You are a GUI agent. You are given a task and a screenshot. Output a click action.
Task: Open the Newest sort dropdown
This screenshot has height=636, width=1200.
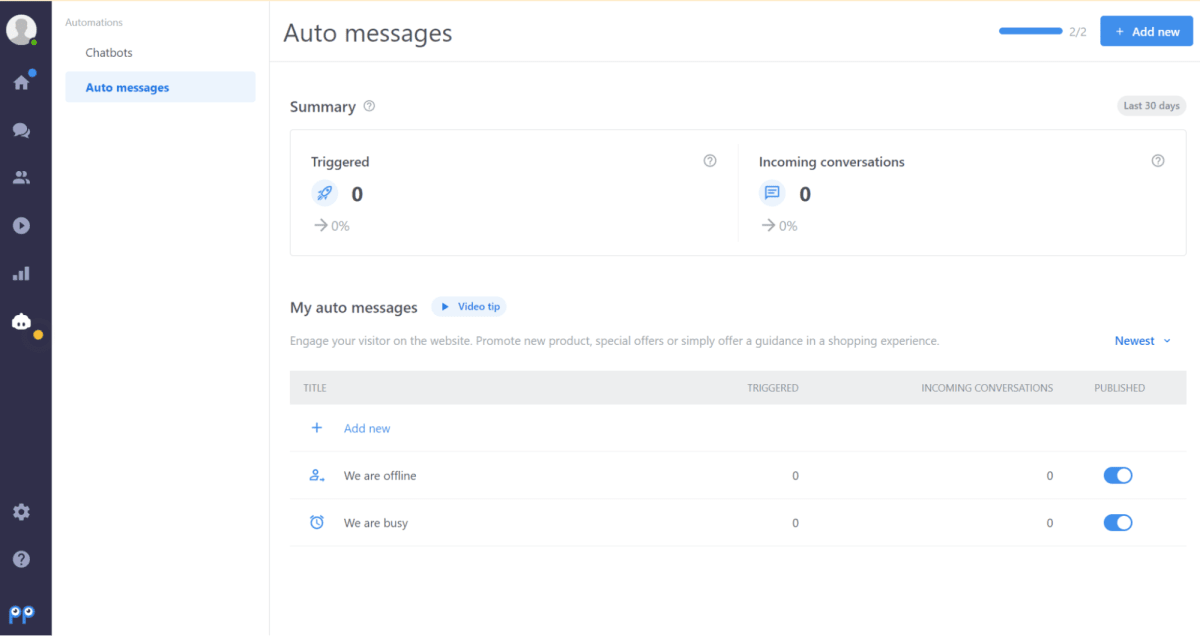click(1142, 341)
